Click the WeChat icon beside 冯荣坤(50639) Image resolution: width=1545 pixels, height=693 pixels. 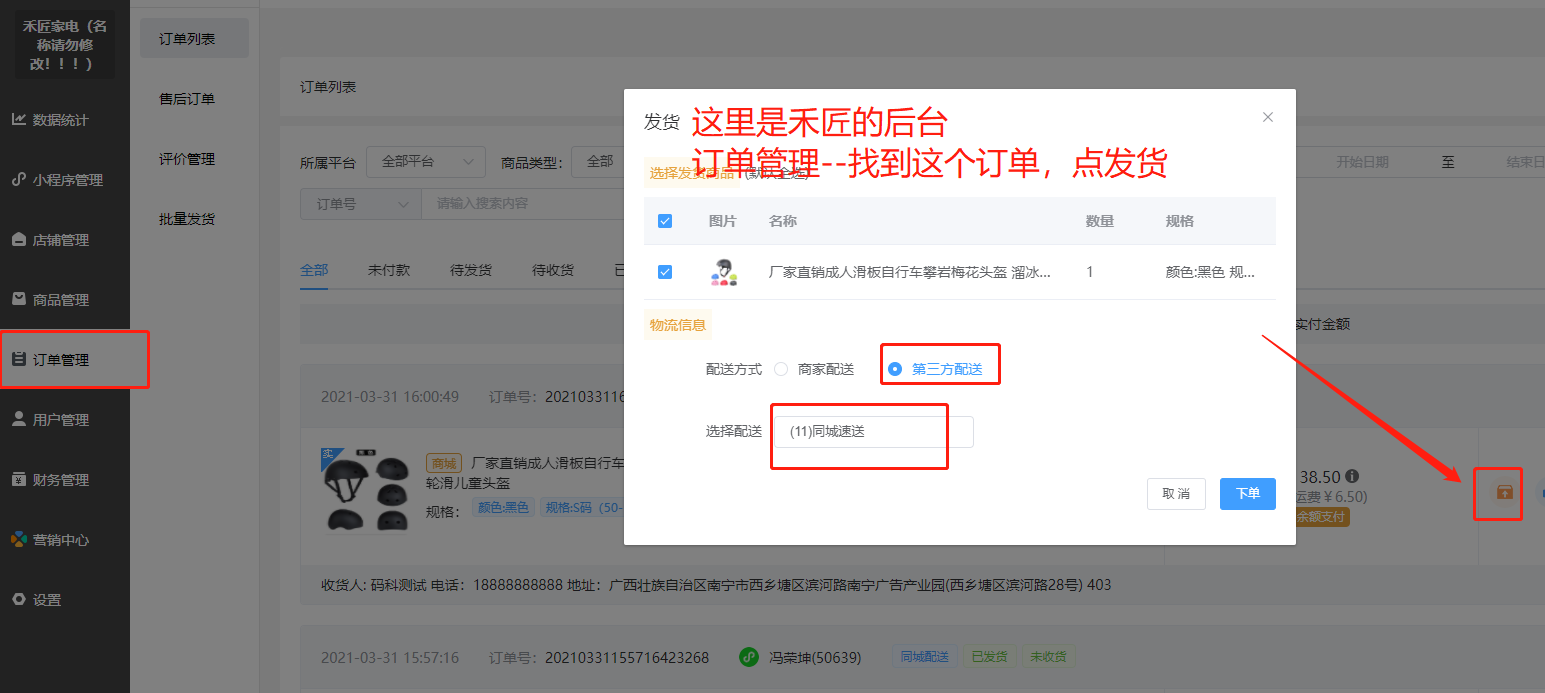748,657
